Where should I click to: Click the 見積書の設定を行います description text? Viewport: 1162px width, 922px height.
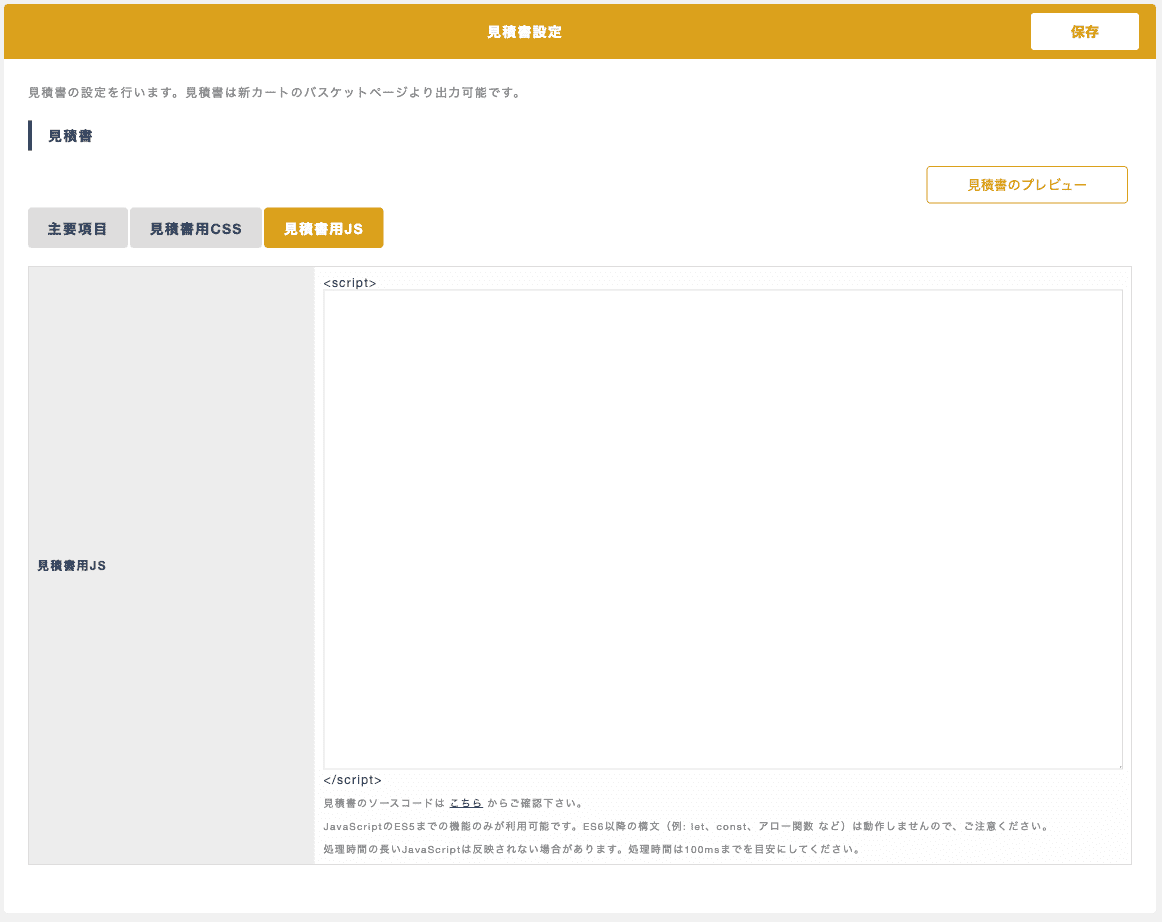tap(275, 93)
